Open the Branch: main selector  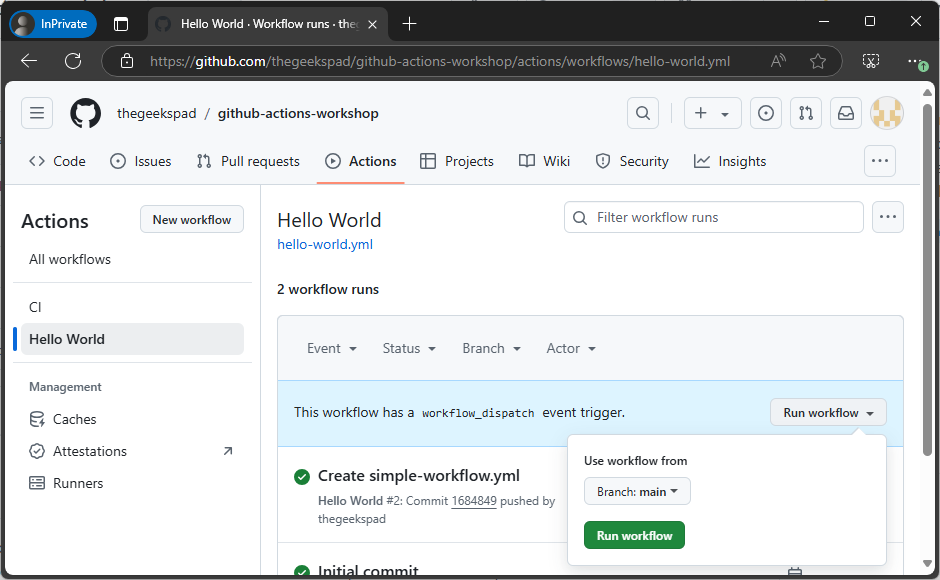637,491
